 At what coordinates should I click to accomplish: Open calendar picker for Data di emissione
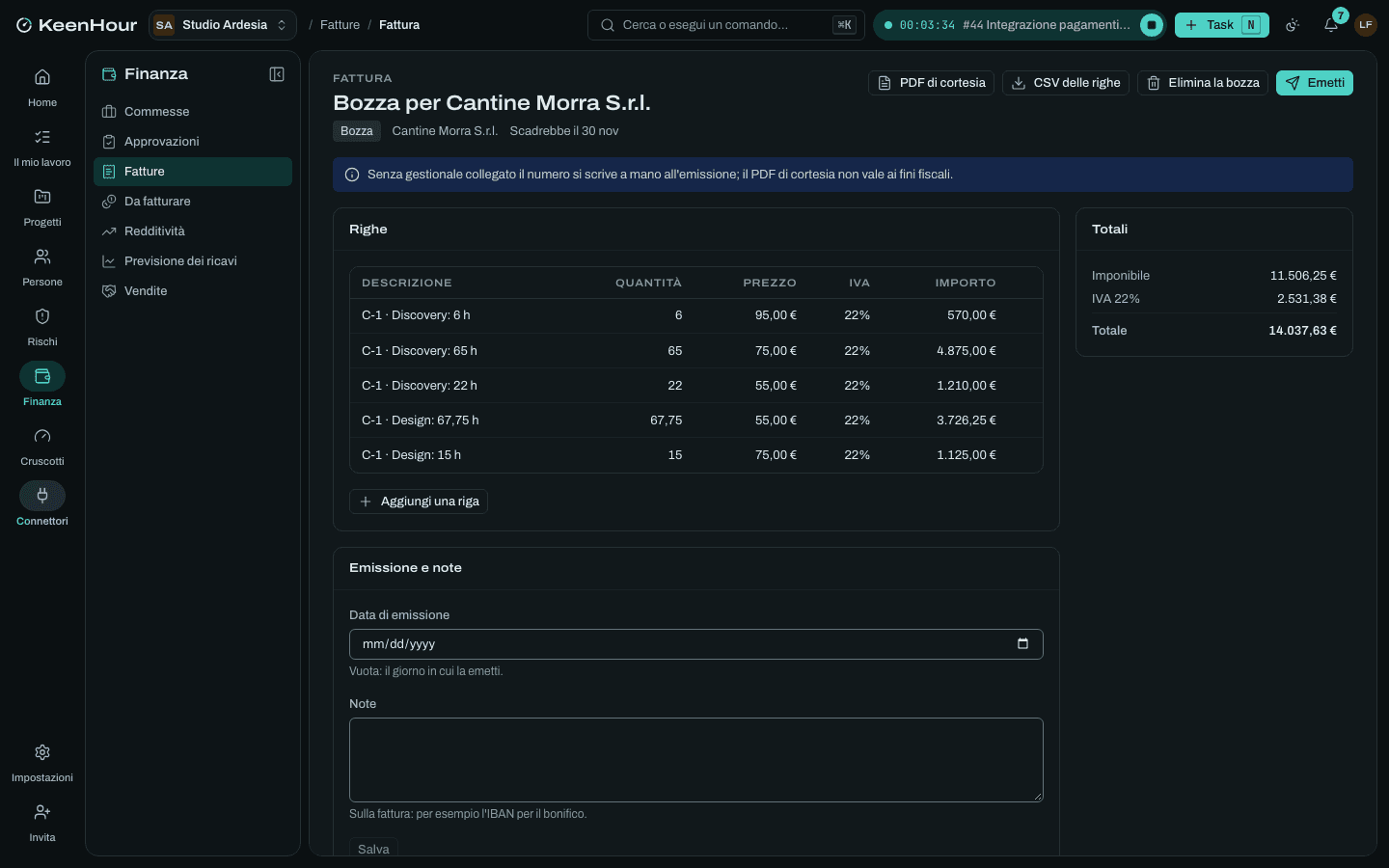coord(1022,643)
